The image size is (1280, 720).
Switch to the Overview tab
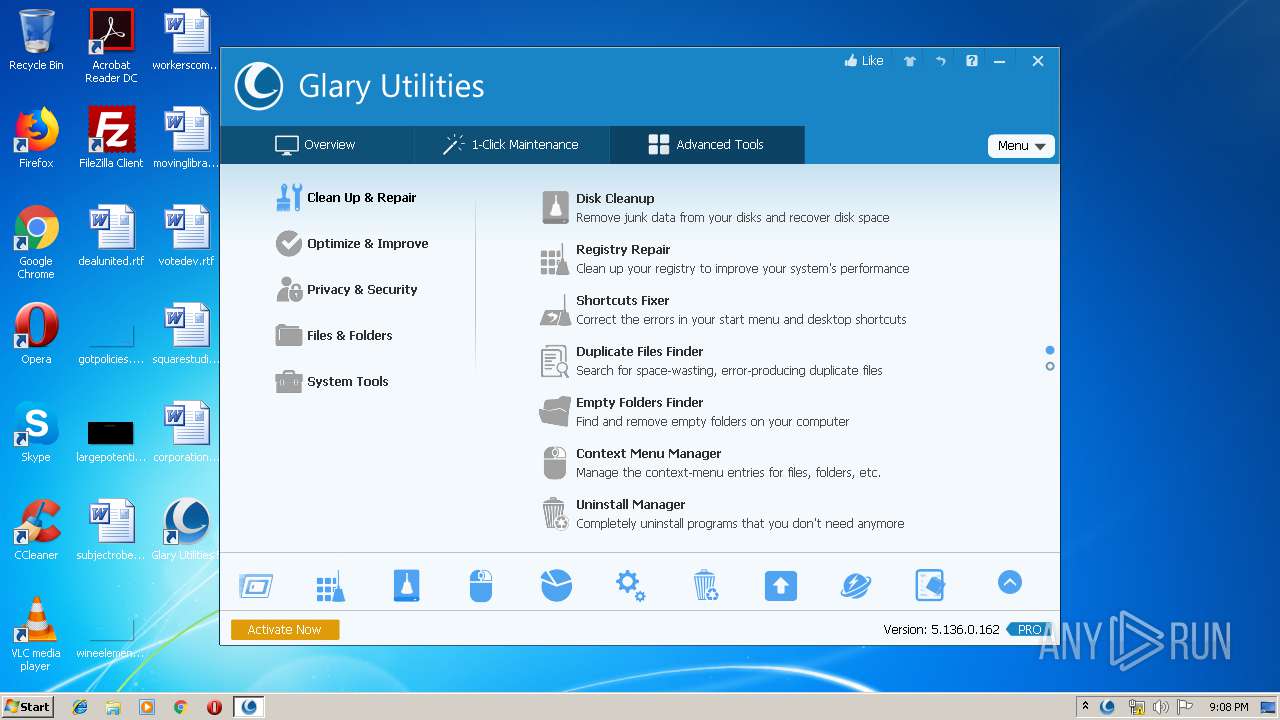pyautogui.click(x=316, y=145)
